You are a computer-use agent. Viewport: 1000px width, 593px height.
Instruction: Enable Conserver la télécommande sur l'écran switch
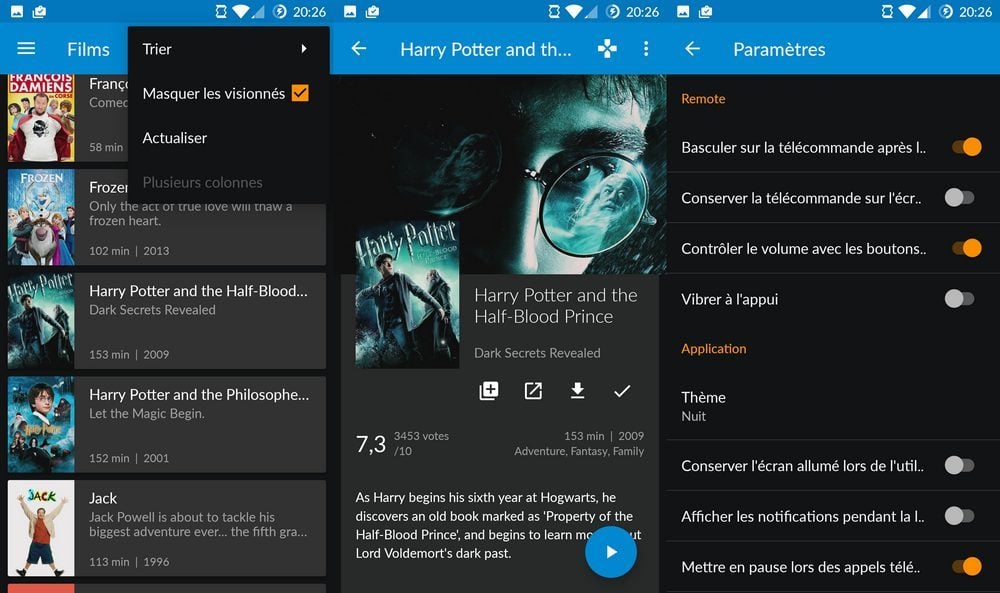[x=960, y=198]
